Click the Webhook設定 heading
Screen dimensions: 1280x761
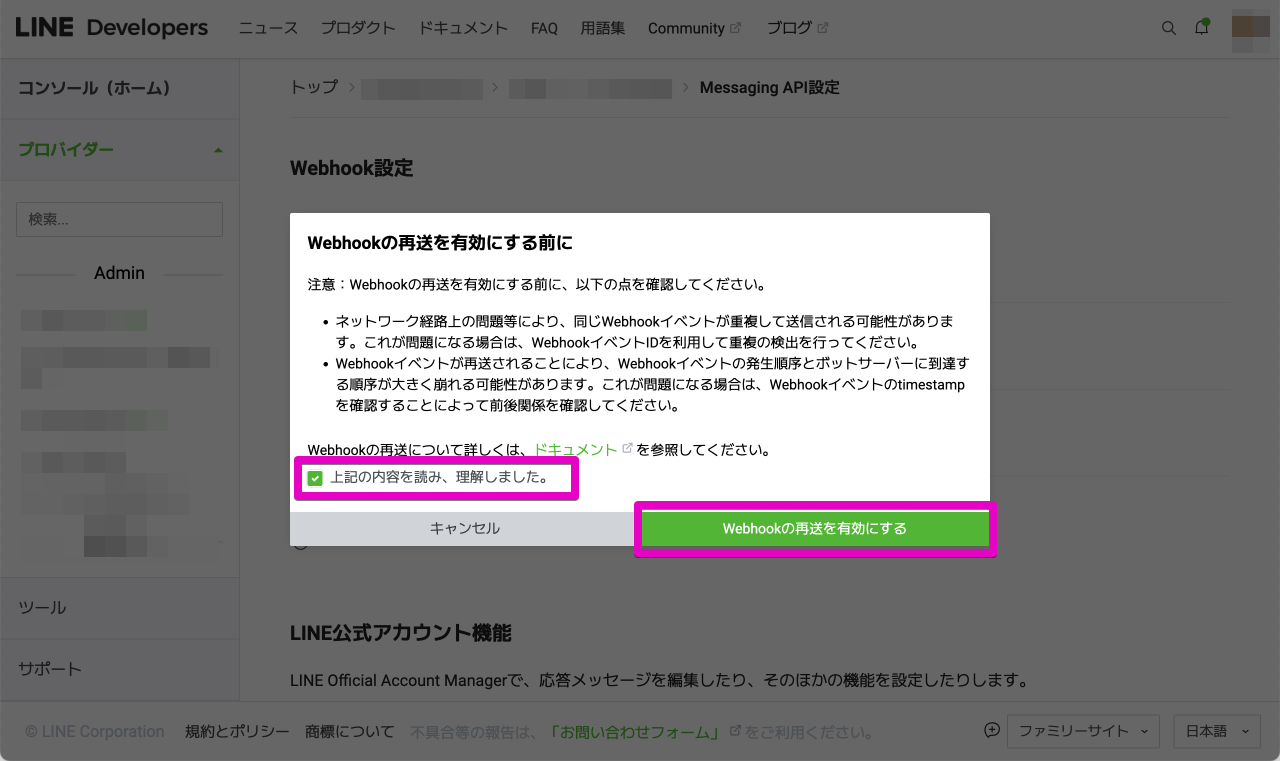[x=351, y=168]
